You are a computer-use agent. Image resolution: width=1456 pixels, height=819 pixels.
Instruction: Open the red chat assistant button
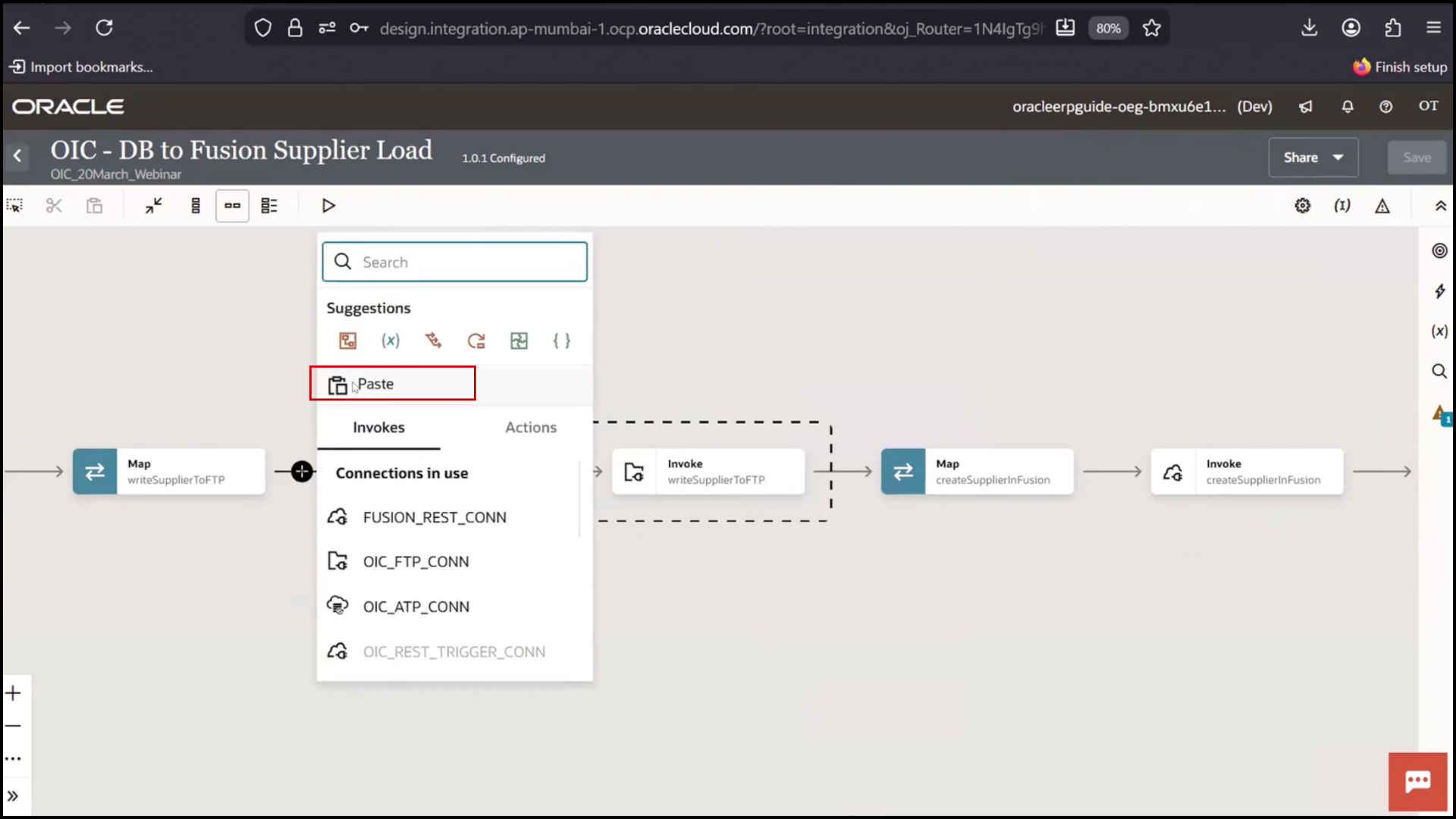coord(1417,782)
